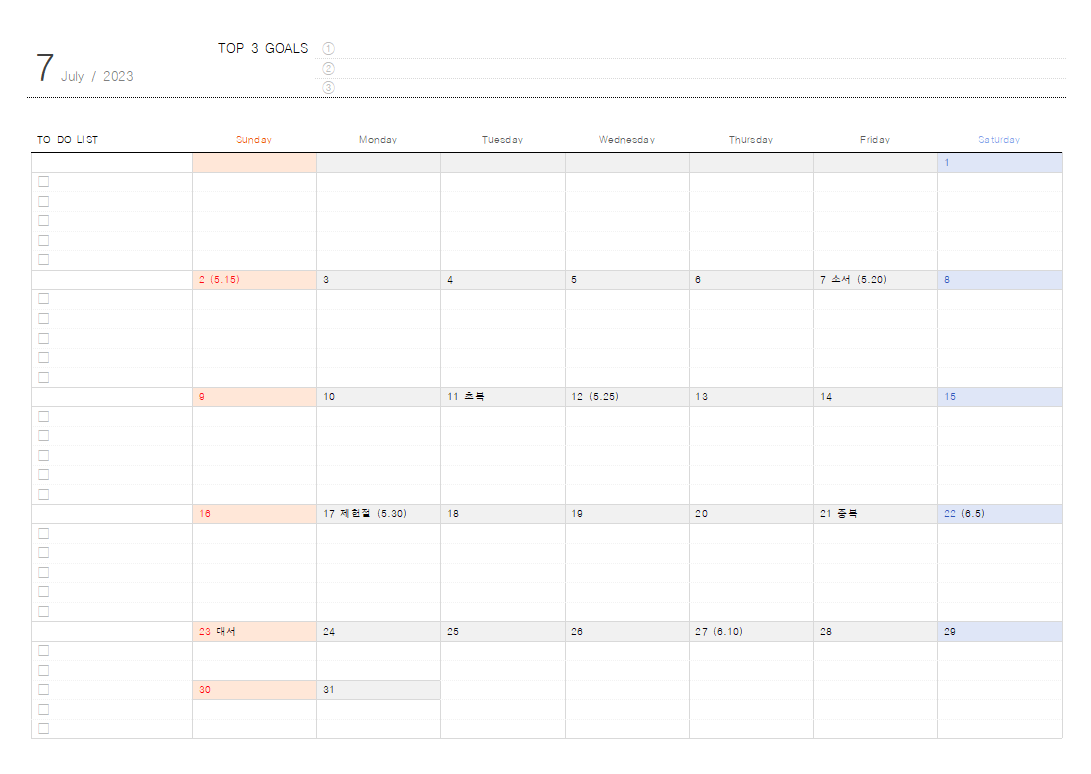This screenshot has height=774, width=1091.
Task: Select the Wednesday 19 date cell
Action: [628, 514]
